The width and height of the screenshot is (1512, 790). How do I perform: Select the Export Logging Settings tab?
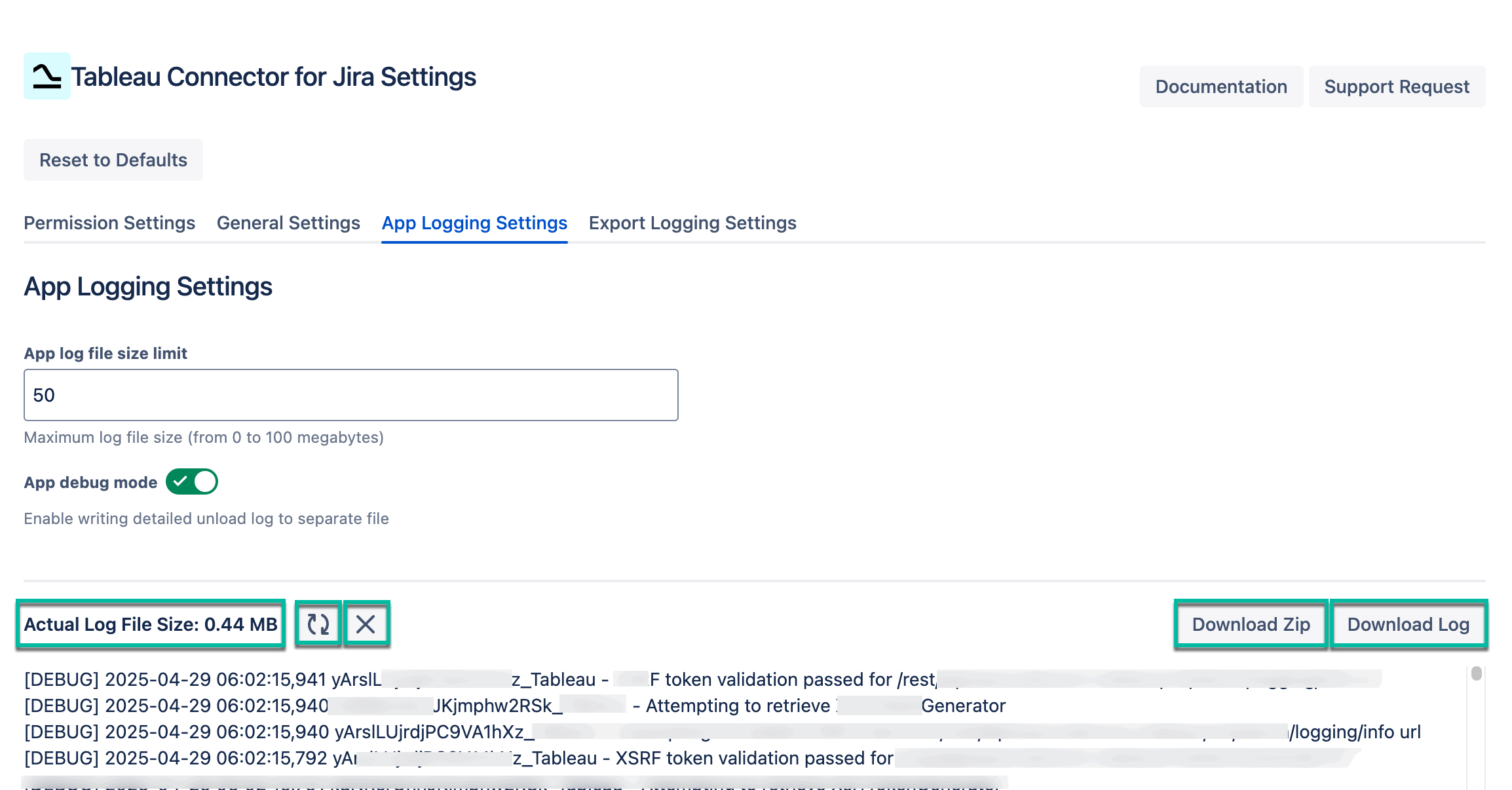[692, 223]
